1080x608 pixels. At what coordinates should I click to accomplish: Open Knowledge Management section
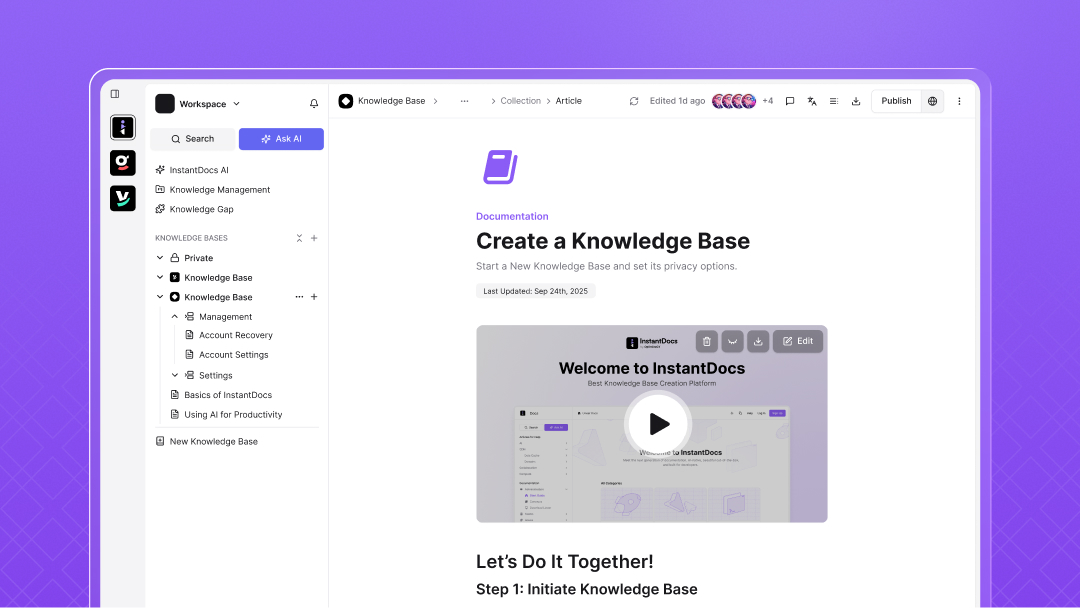click(213, 189)
